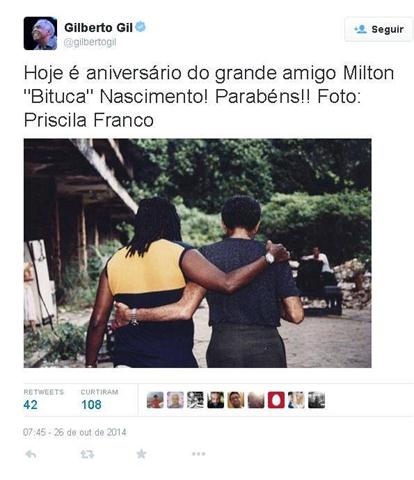Click the retweet icon below the tweet

tap(87, 454)
